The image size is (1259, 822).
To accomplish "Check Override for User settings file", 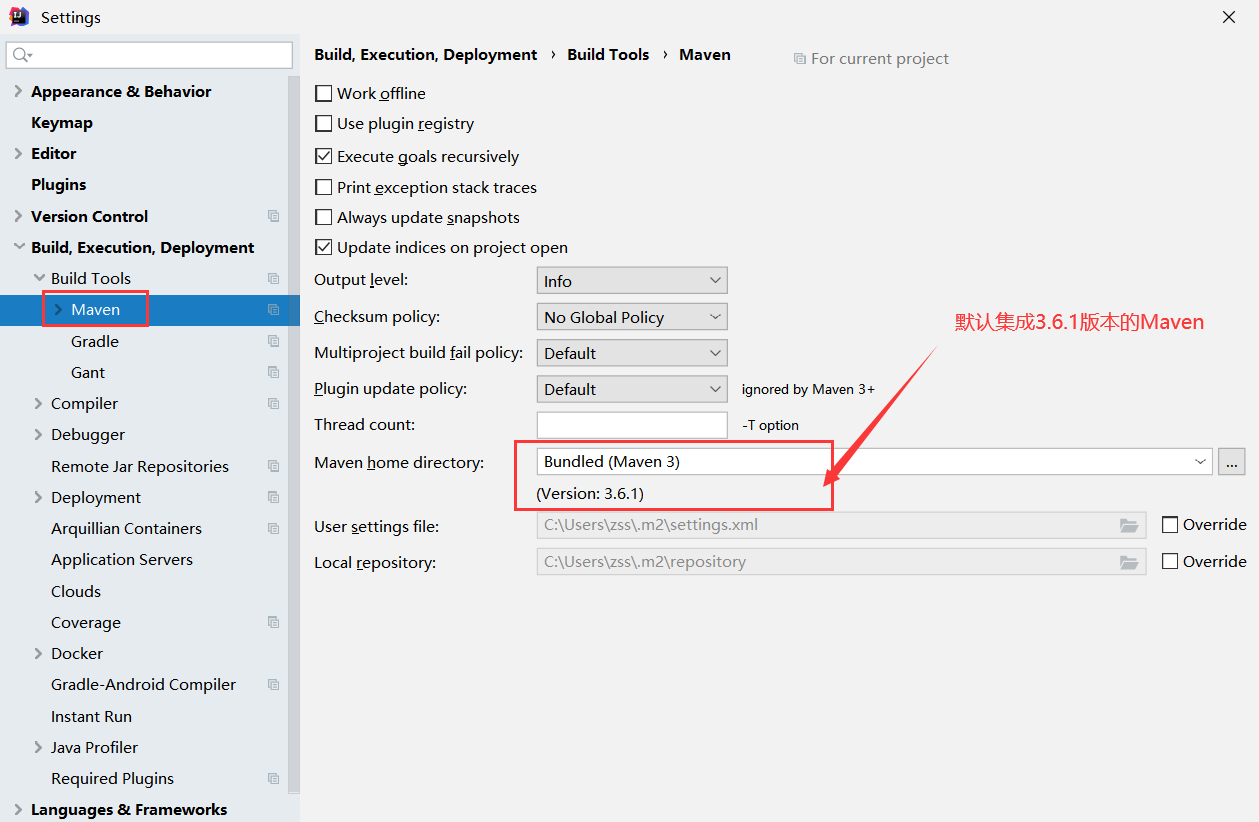I will pos(1170,524).
